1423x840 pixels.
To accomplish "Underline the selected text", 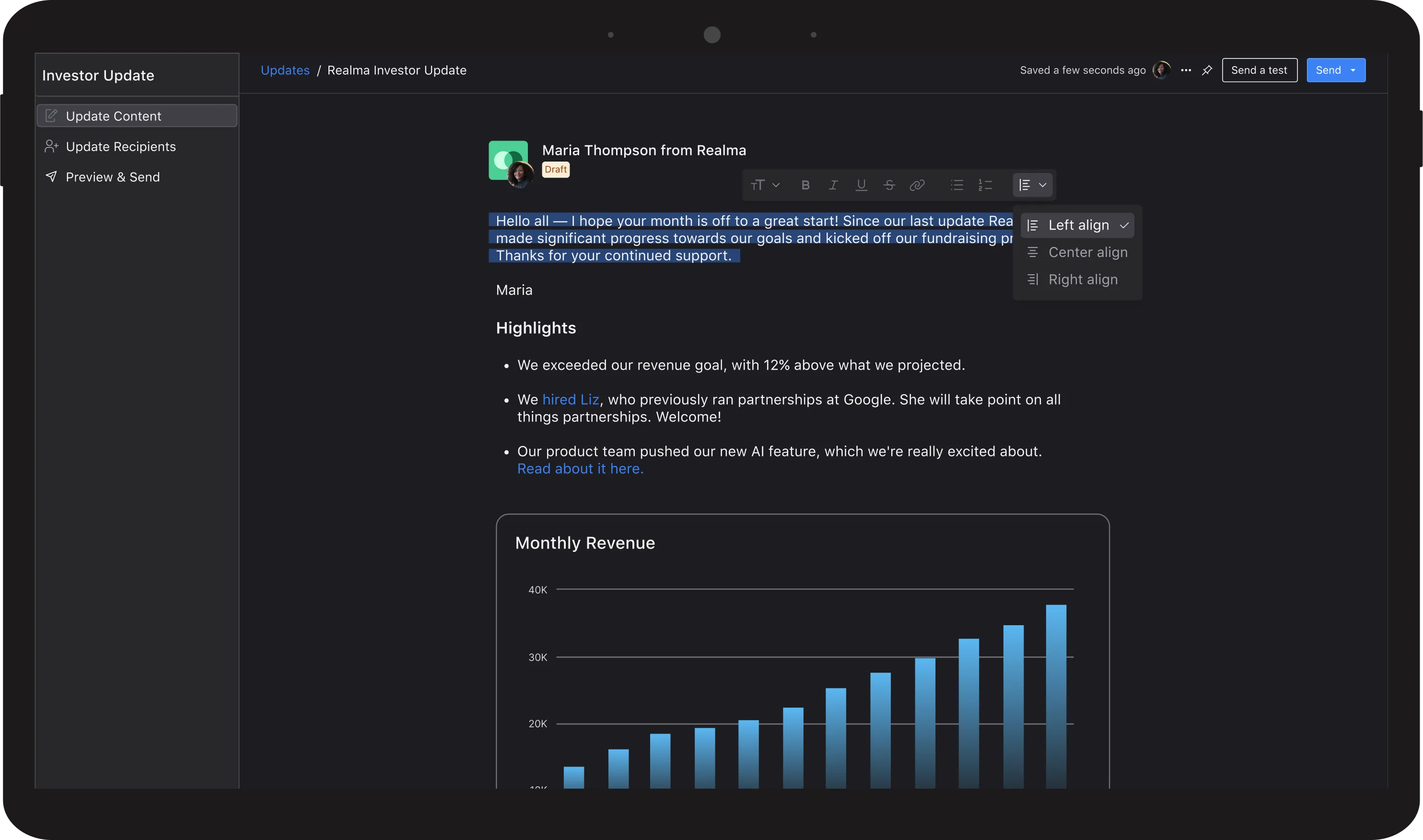I will pyautogui.click(x=861, y=185).
